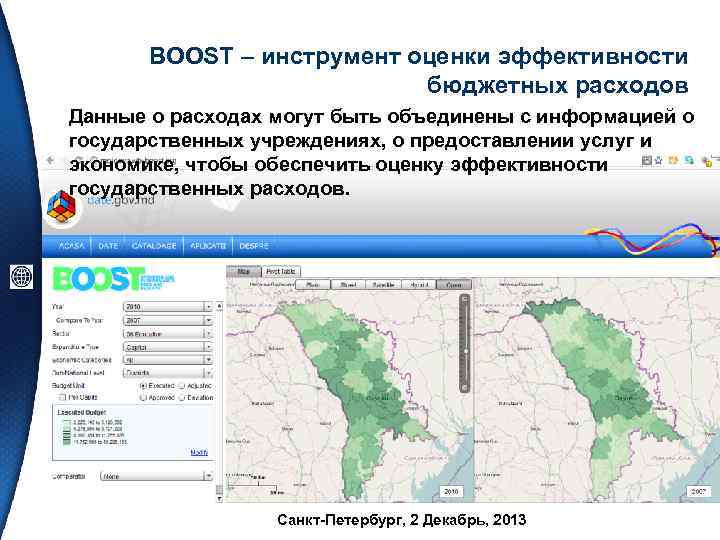The width and height of the screenshot is (720, 540).
Task: Click the panel scrollbar up arrow
Action: click(x=219, y=305)
